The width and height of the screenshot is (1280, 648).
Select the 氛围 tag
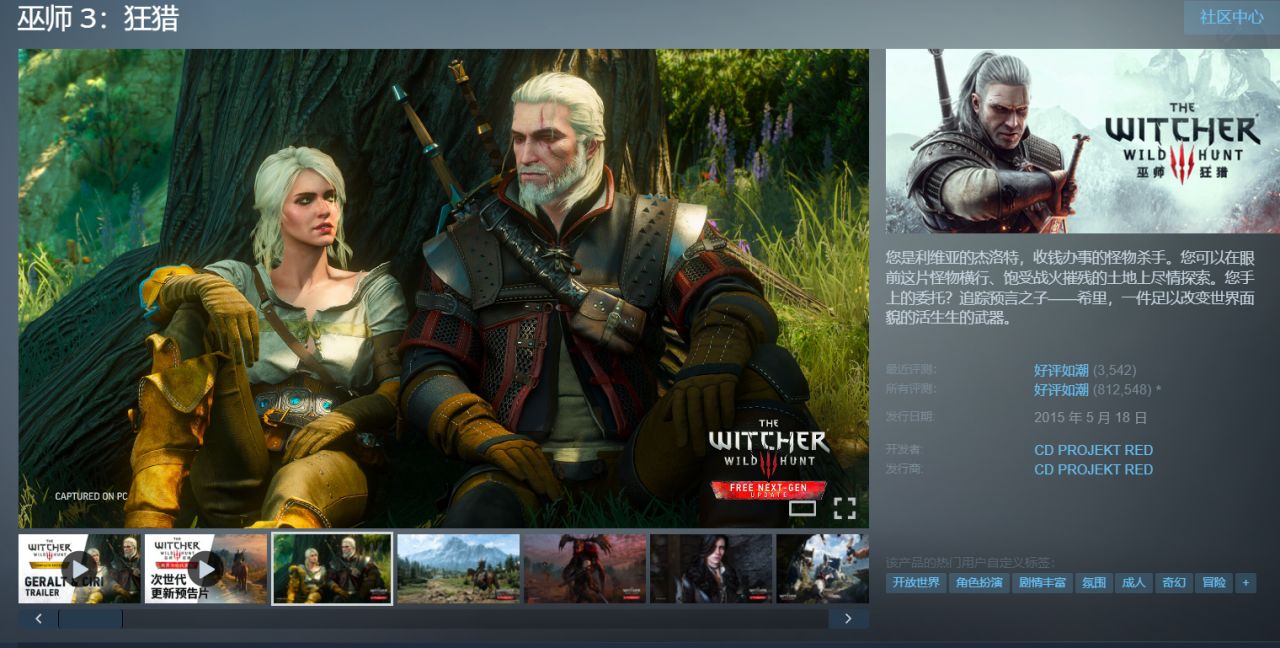click(1093, 582)
